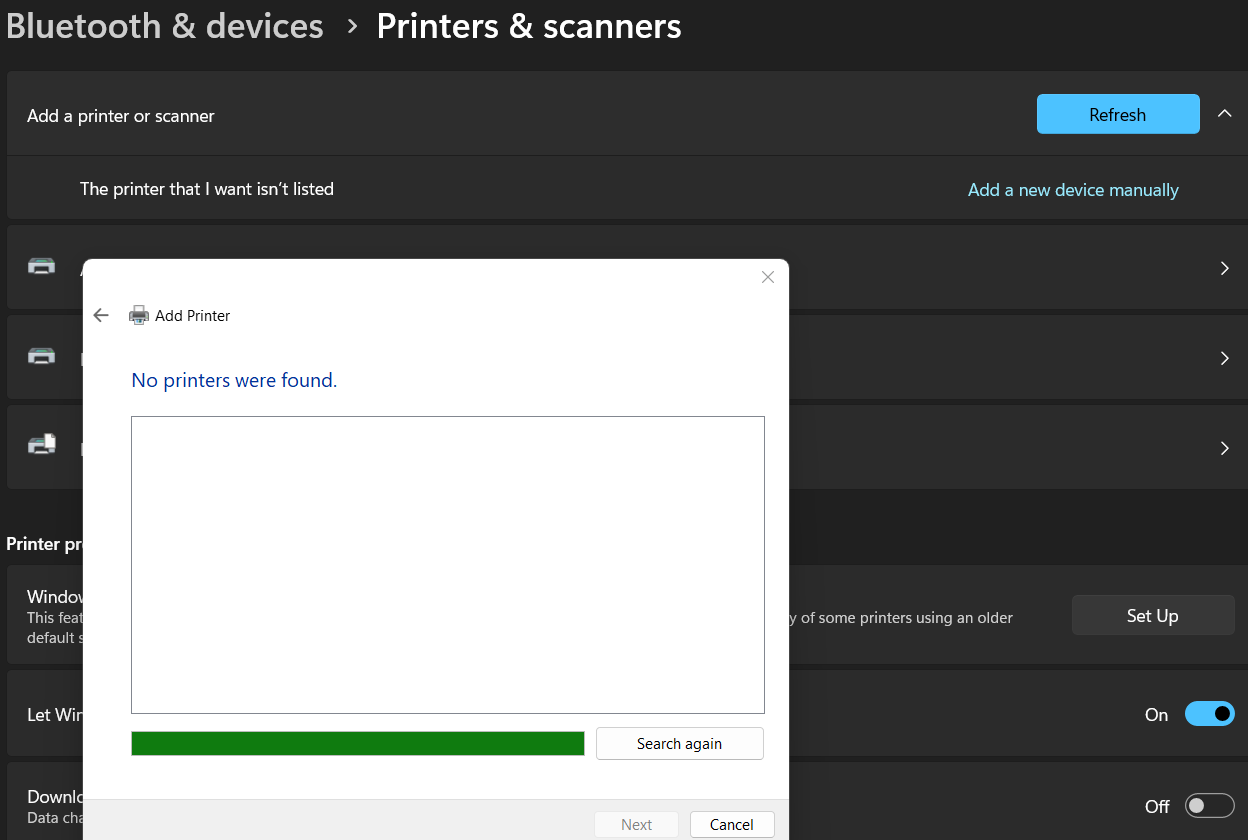Turn on the toggle labeled Off
This screenshot has height=840, width=1248.
coord(1210,806)
